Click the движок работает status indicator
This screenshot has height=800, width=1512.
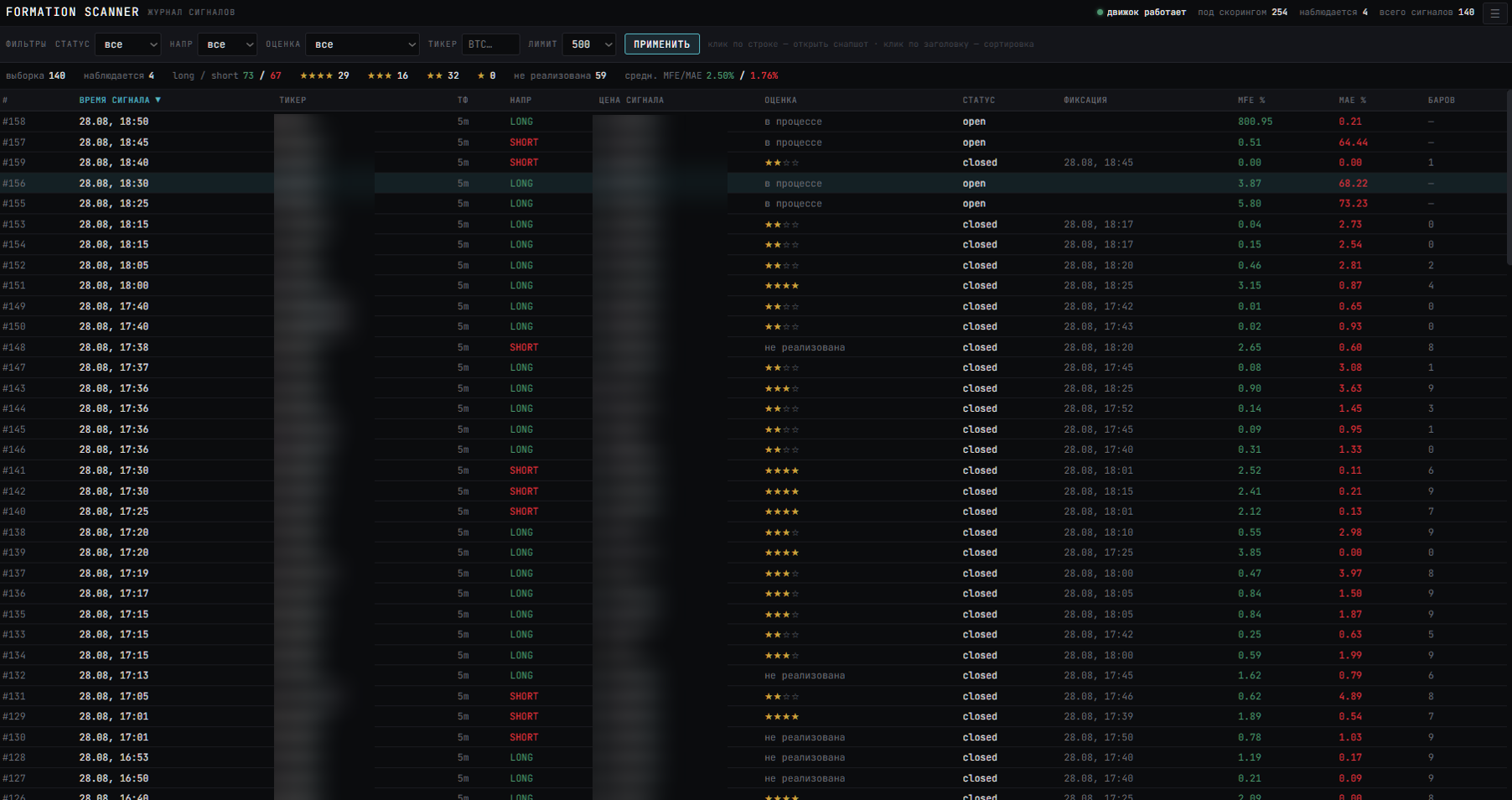(1142, 13)
